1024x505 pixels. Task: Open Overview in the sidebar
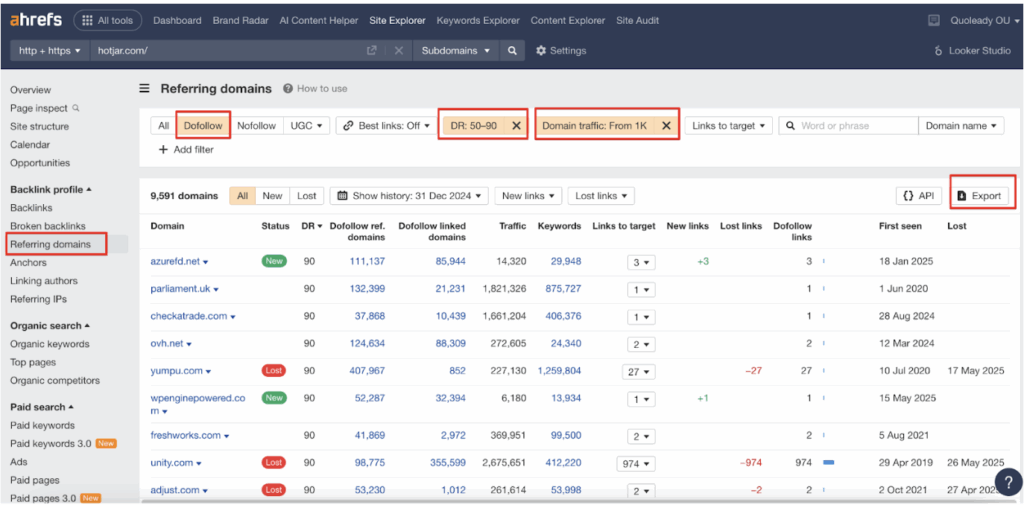tap(30, 90)
